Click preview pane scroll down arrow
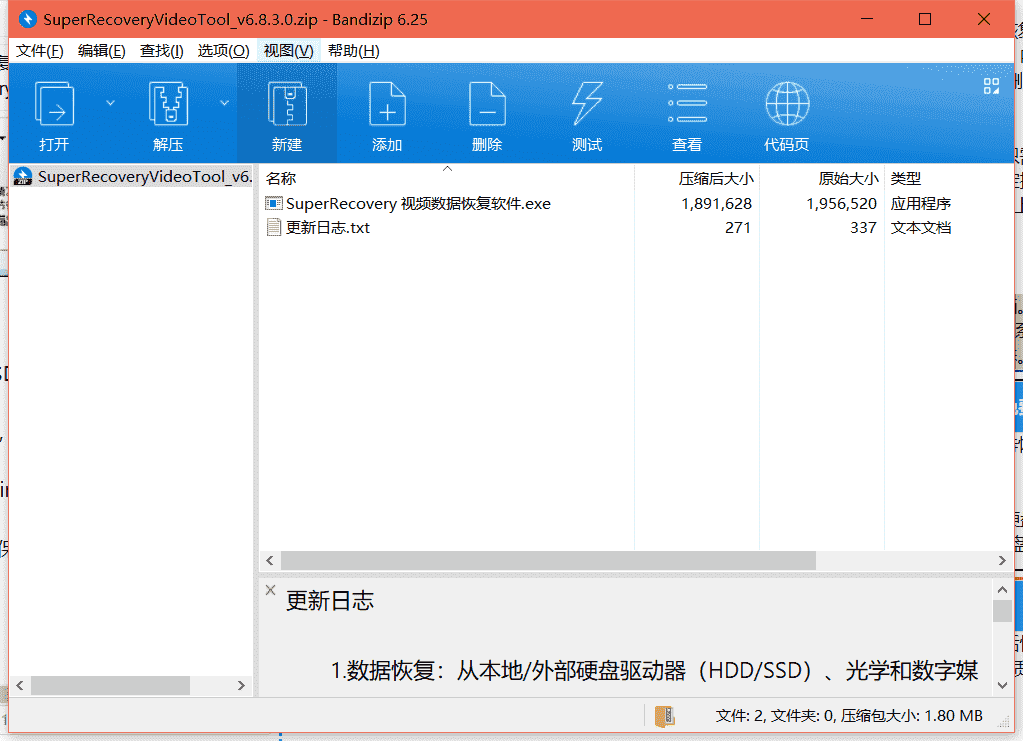Screen dimensions: 1023x741 click(1002, 685)
